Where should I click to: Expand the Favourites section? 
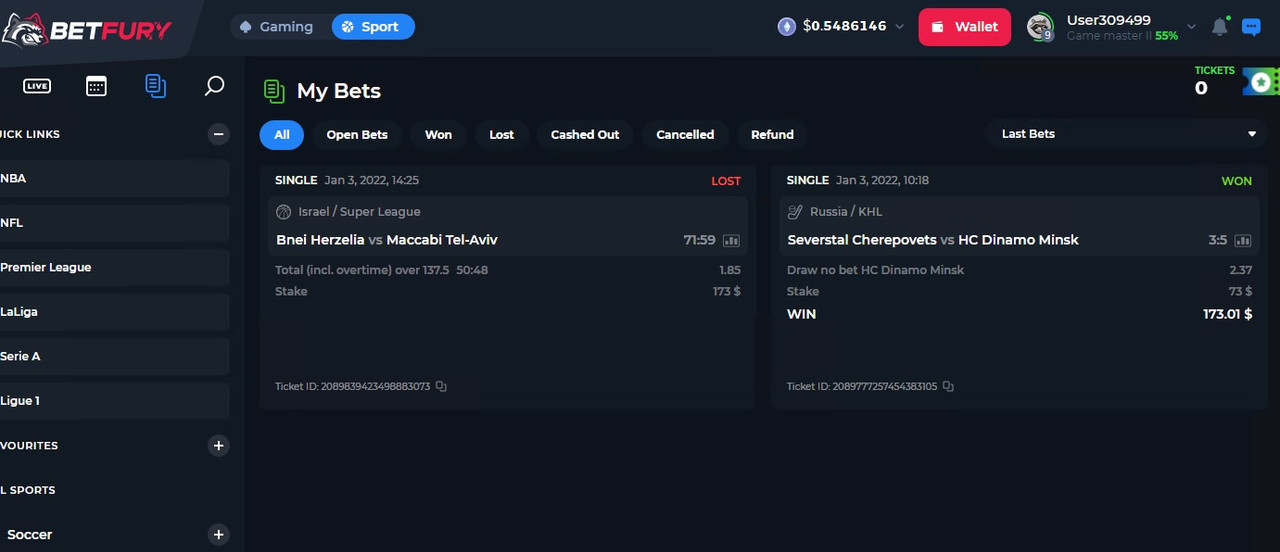point(219,445)
